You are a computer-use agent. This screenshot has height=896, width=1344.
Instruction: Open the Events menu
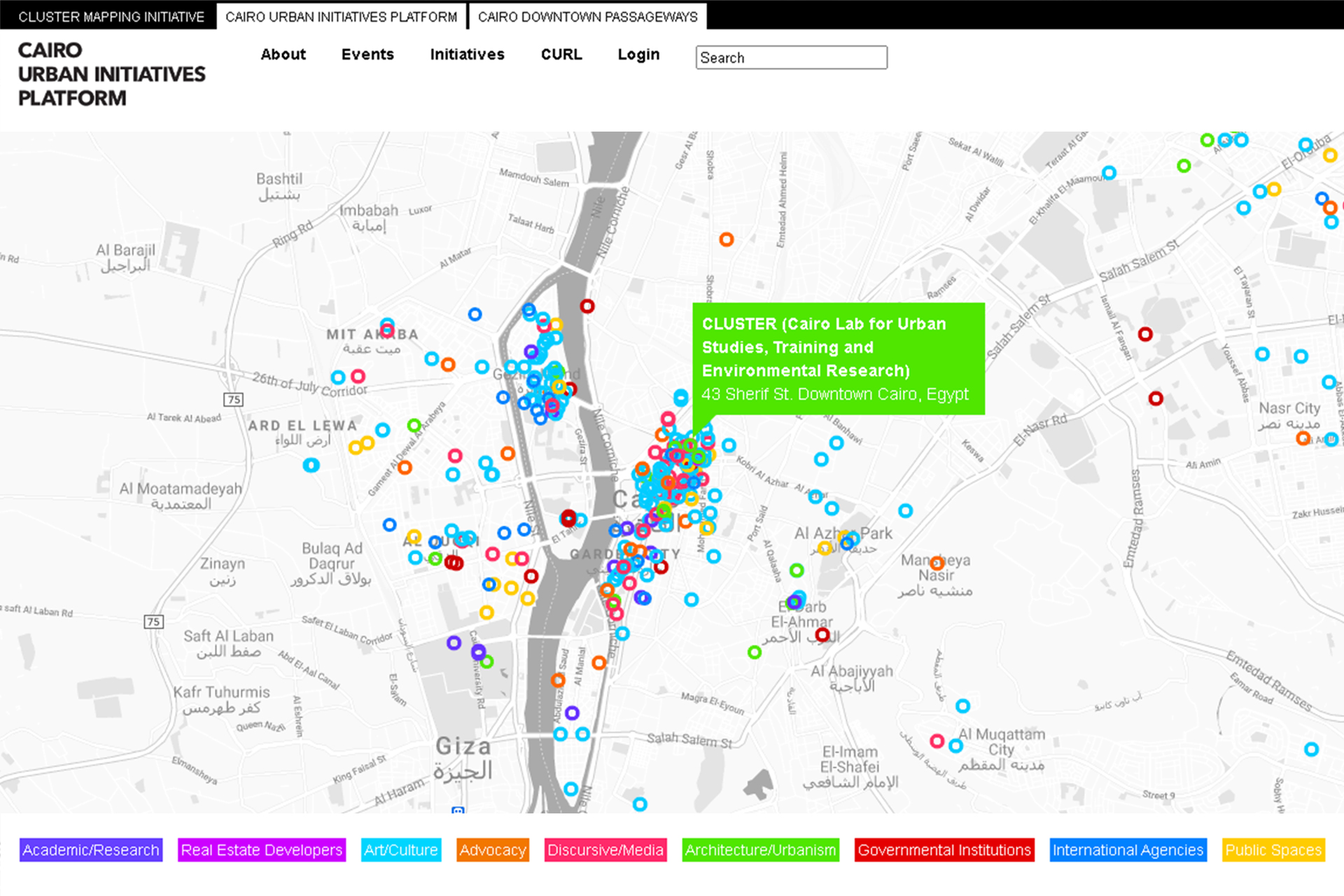point(367,55)
